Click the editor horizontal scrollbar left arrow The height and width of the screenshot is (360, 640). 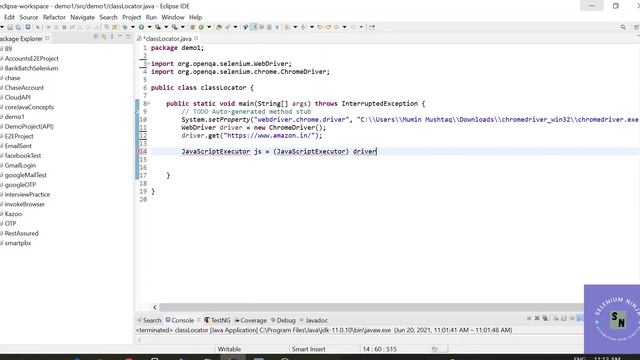pos(155,307)
